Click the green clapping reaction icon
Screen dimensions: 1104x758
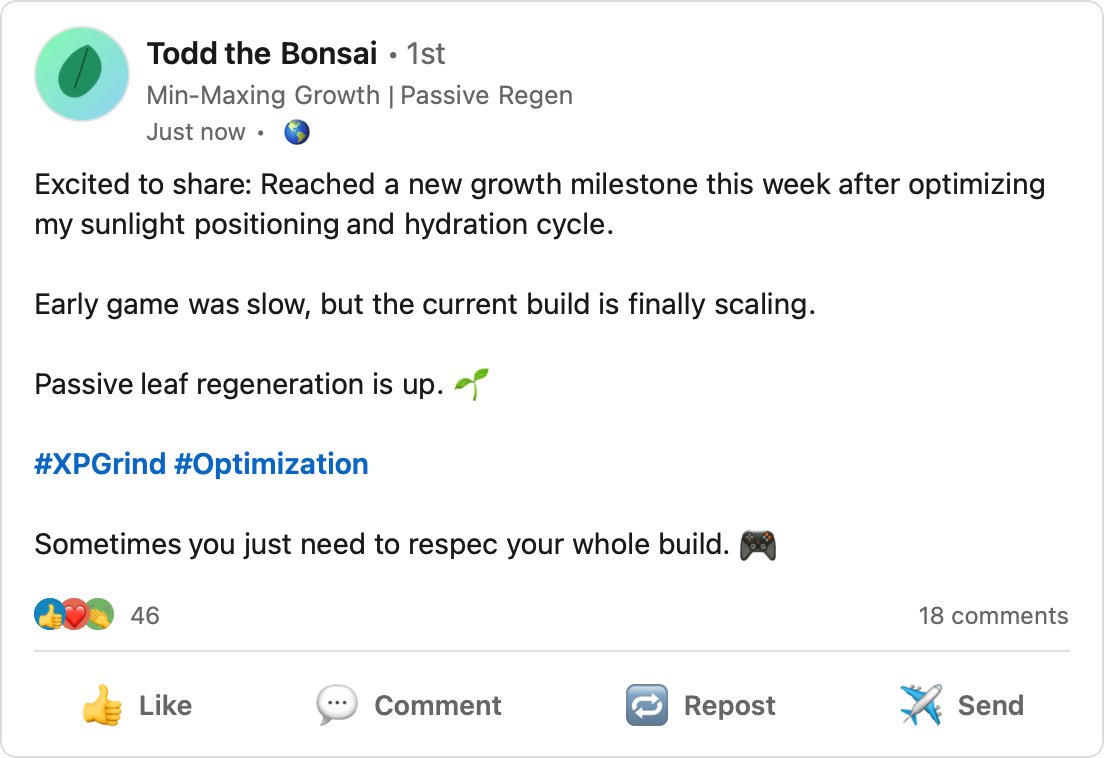click(100, 614)
